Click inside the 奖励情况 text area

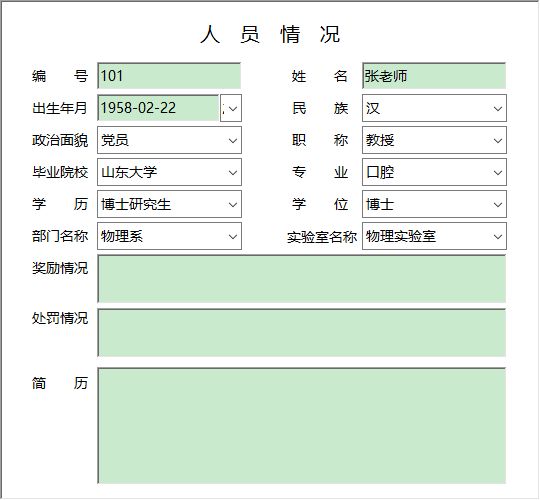click(x=302, y=279)
